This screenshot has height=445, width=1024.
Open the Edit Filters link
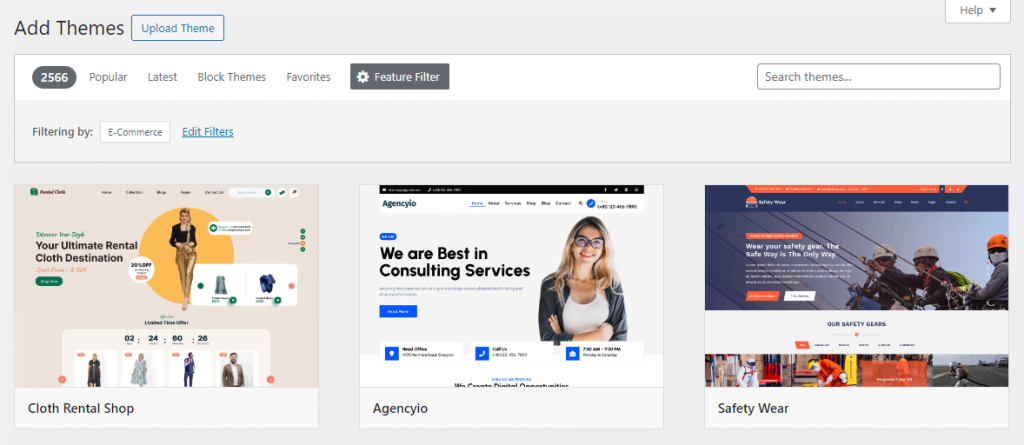click(x=208, y=132)
